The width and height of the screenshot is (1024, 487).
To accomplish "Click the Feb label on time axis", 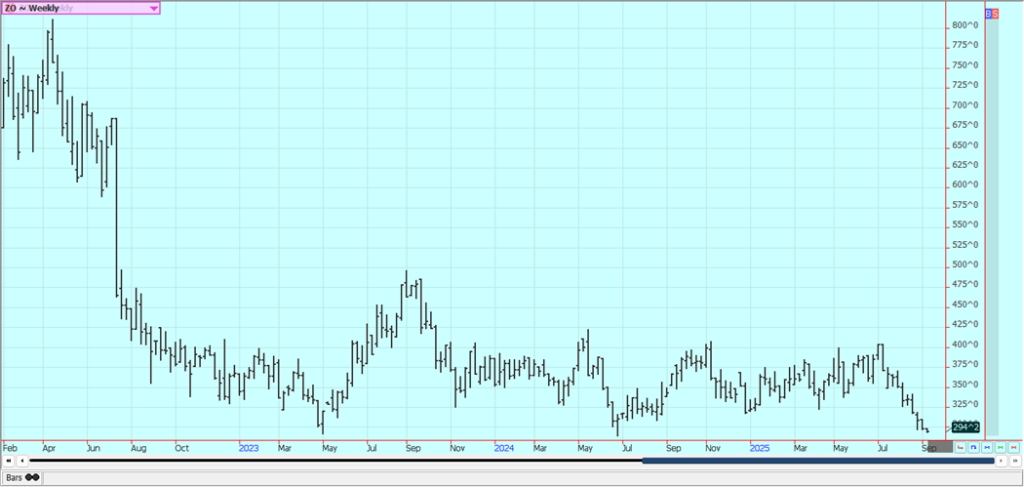I will (x=10, y=449).
